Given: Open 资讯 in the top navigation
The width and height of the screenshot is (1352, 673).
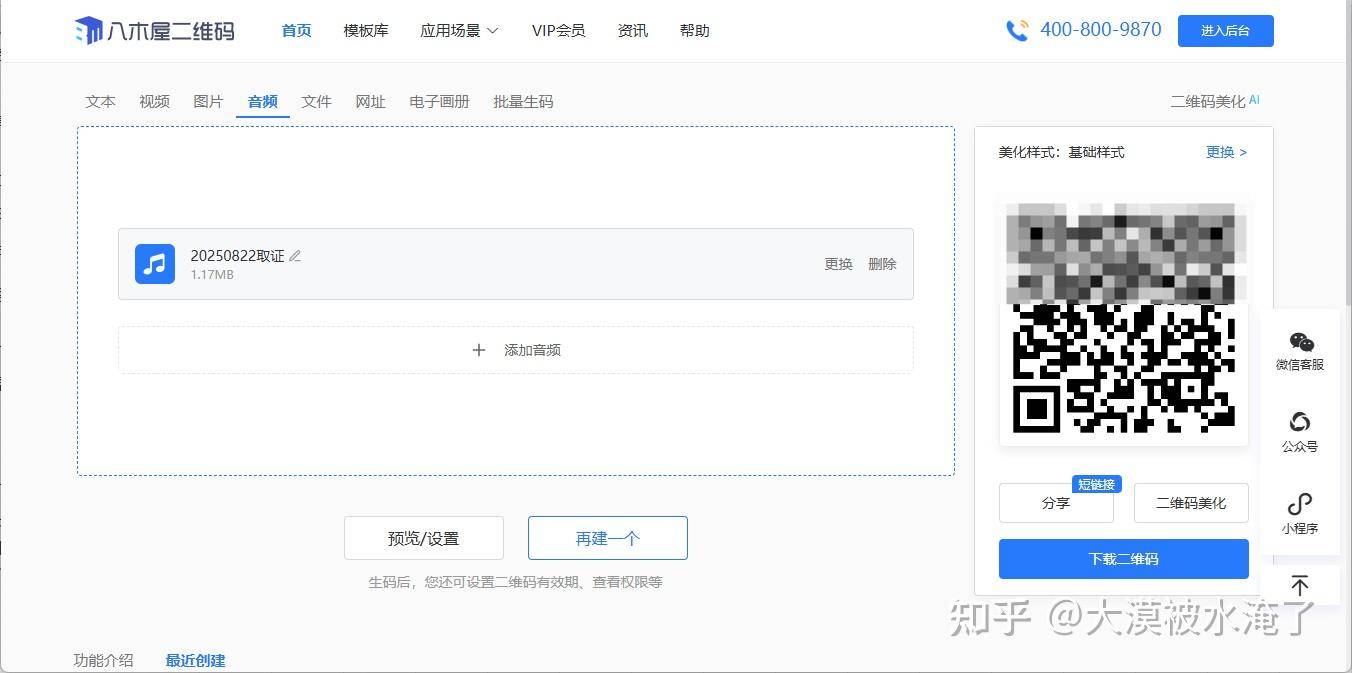Looking at the screenshot, I should (633, 31).
